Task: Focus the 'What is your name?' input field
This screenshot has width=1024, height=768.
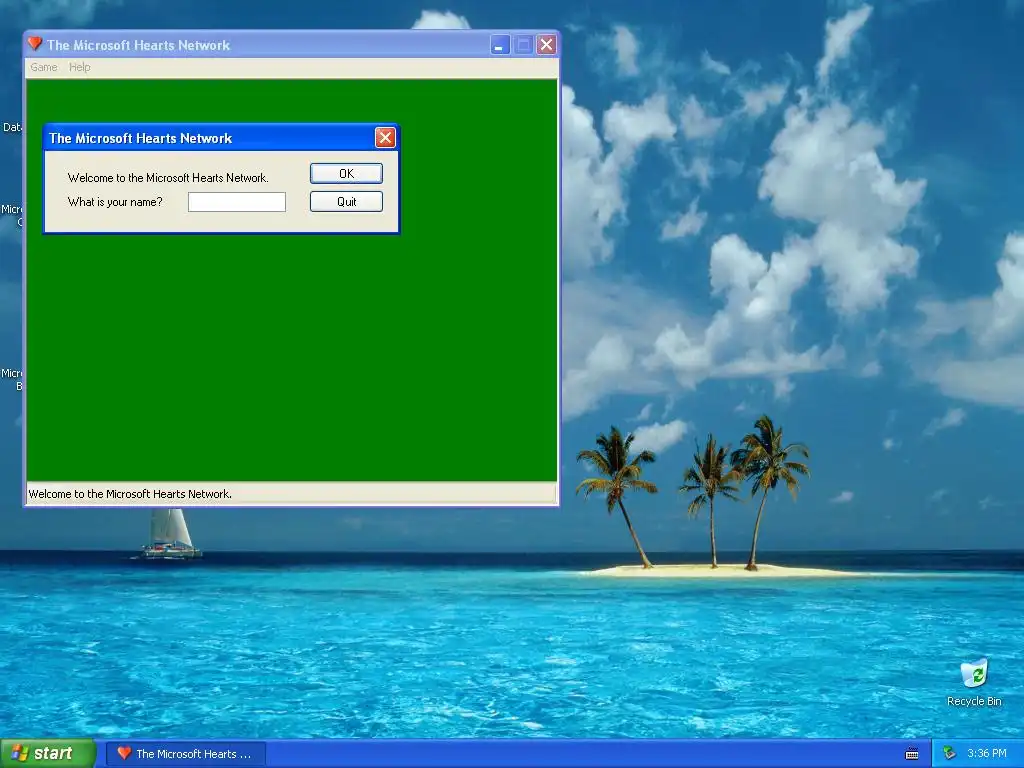Action: coord(237,202)
